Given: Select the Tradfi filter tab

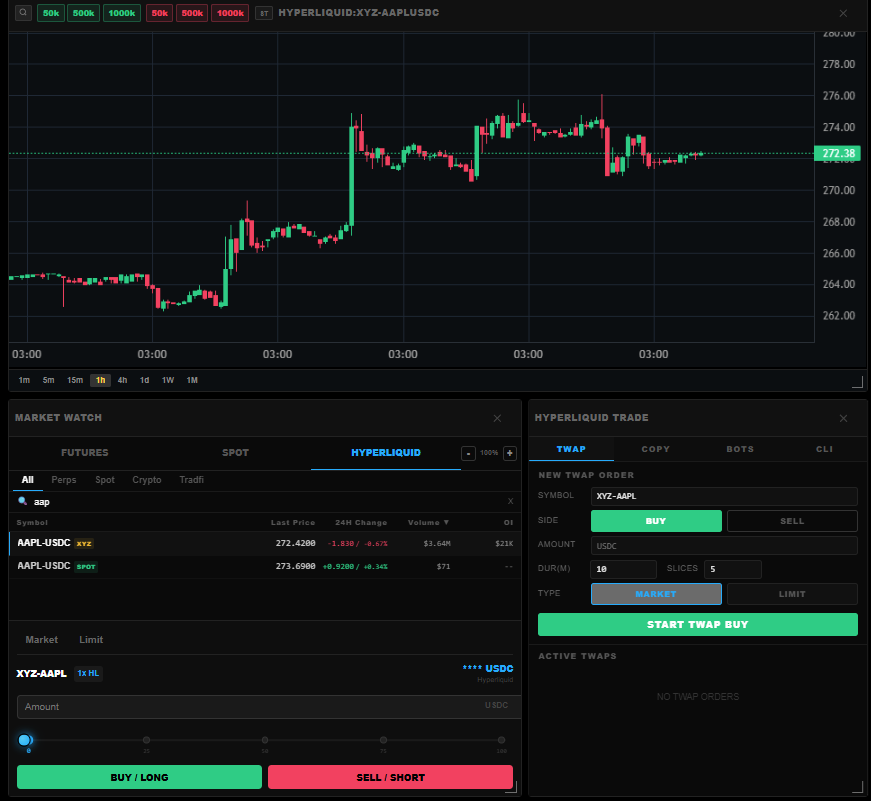Looking at the screenshot, I should (192, 480).
